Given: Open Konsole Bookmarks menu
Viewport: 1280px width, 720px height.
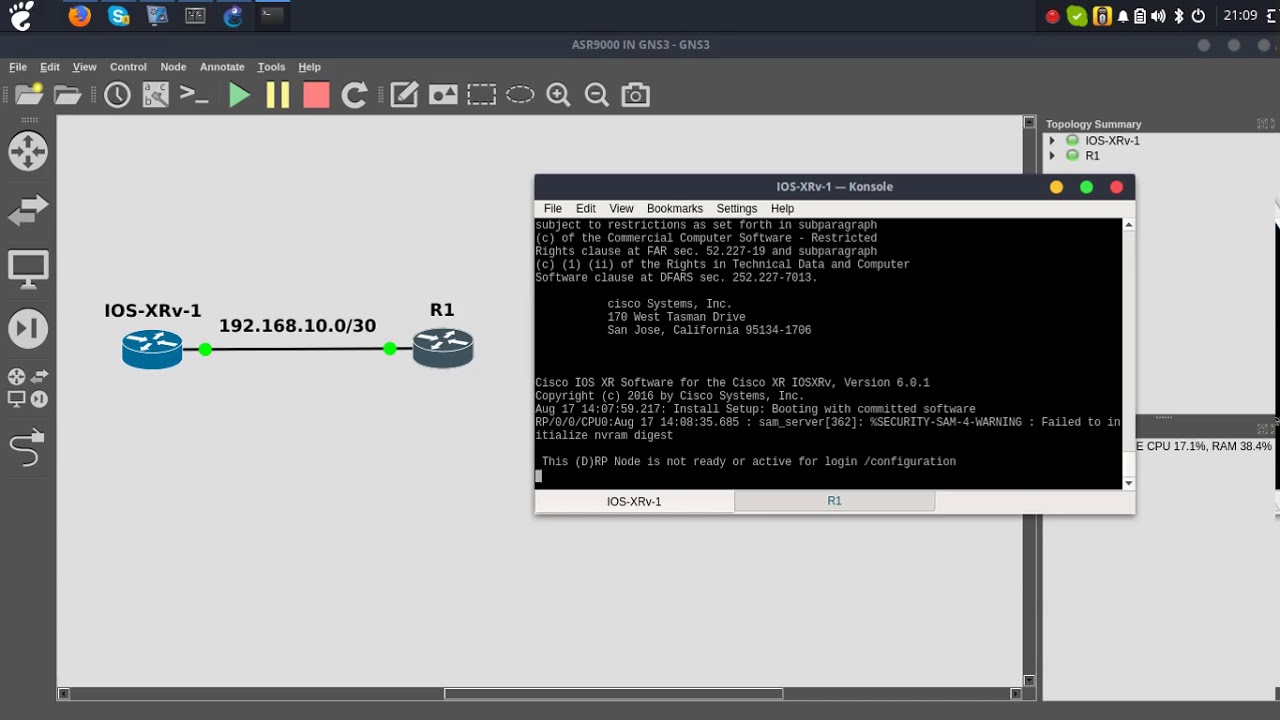Looking at the screenshot, I should click(675, 208).
